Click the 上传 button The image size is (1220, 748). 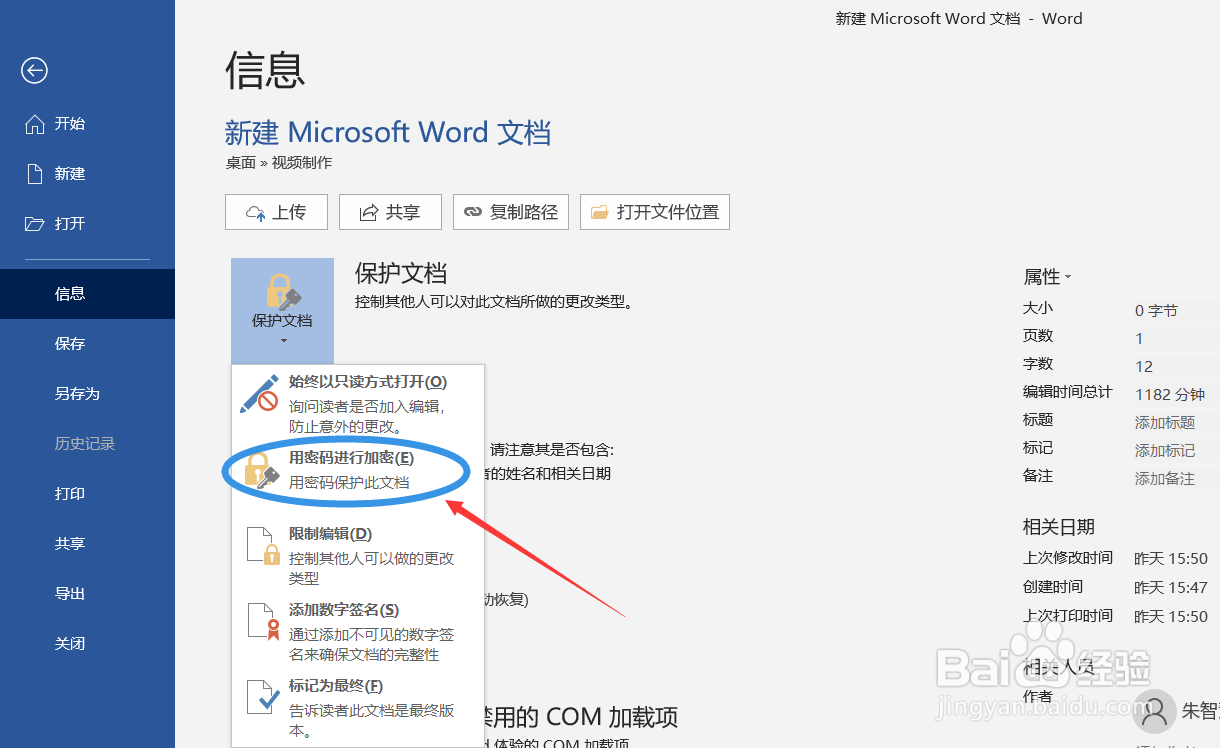277,212
